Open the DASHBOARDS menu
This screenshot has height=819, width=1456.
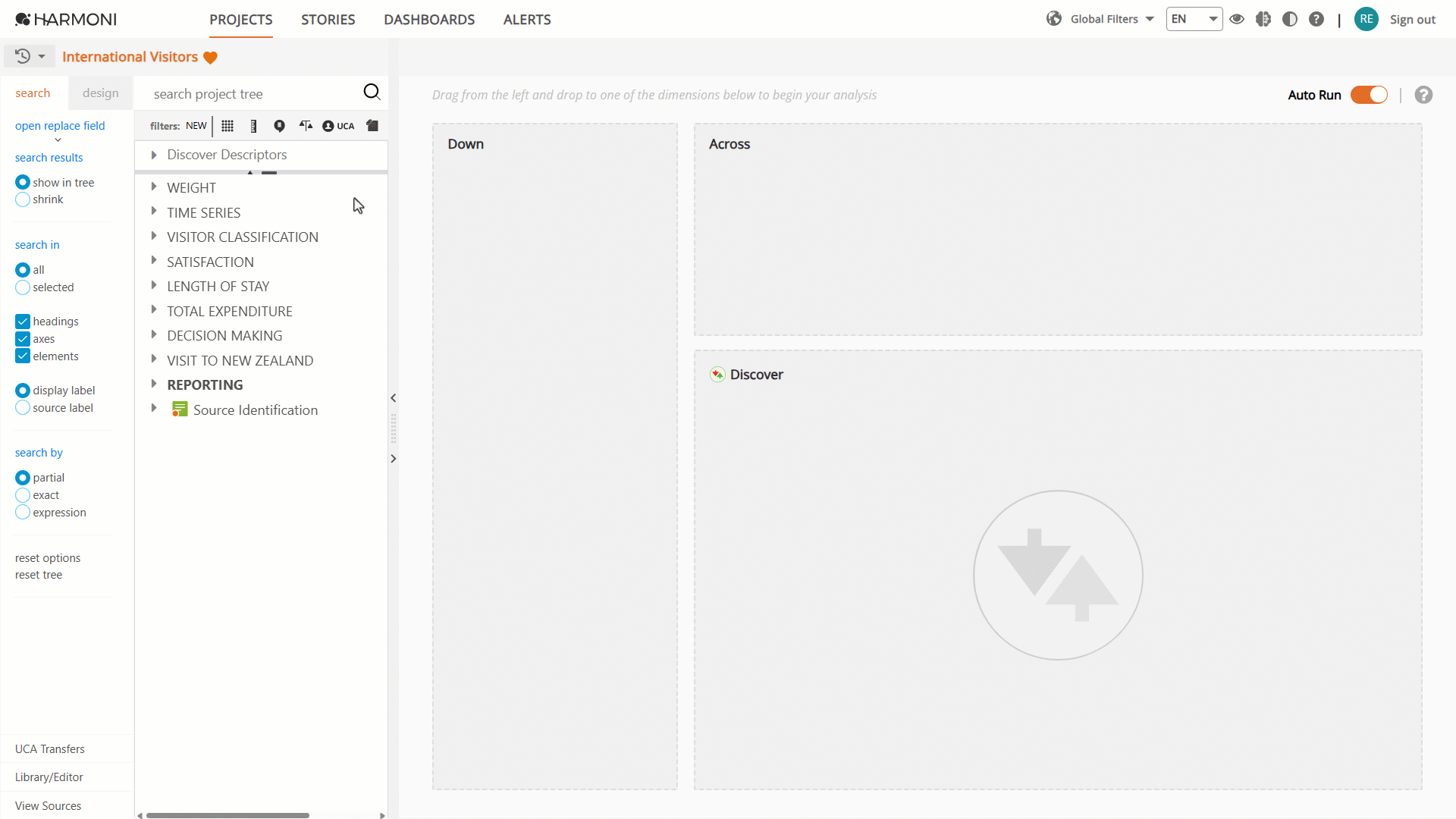tap(429, 20)
